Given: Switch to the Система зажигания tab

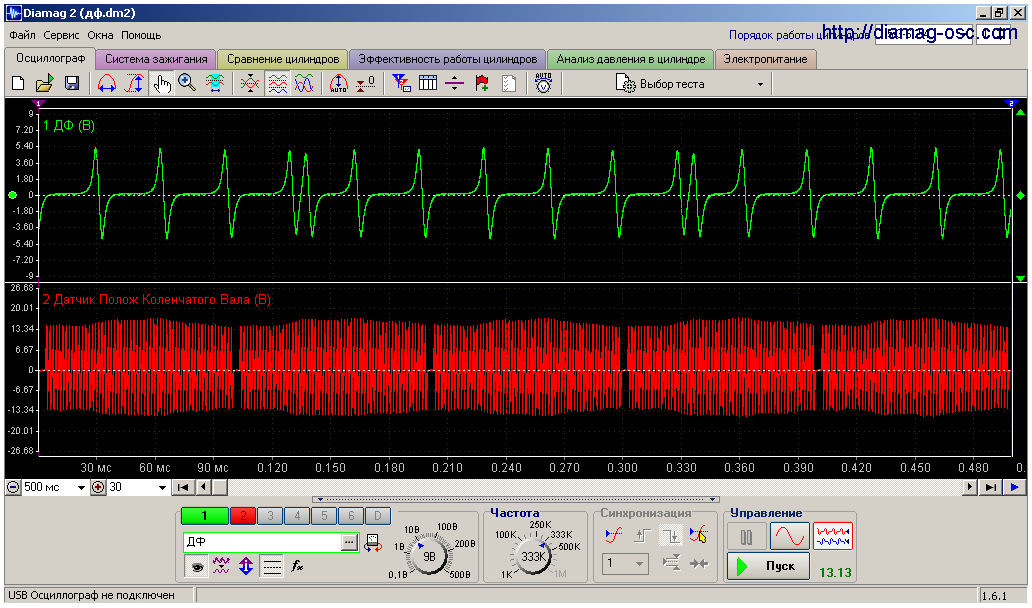Looking at the screenshot, I should coord(156,59).
